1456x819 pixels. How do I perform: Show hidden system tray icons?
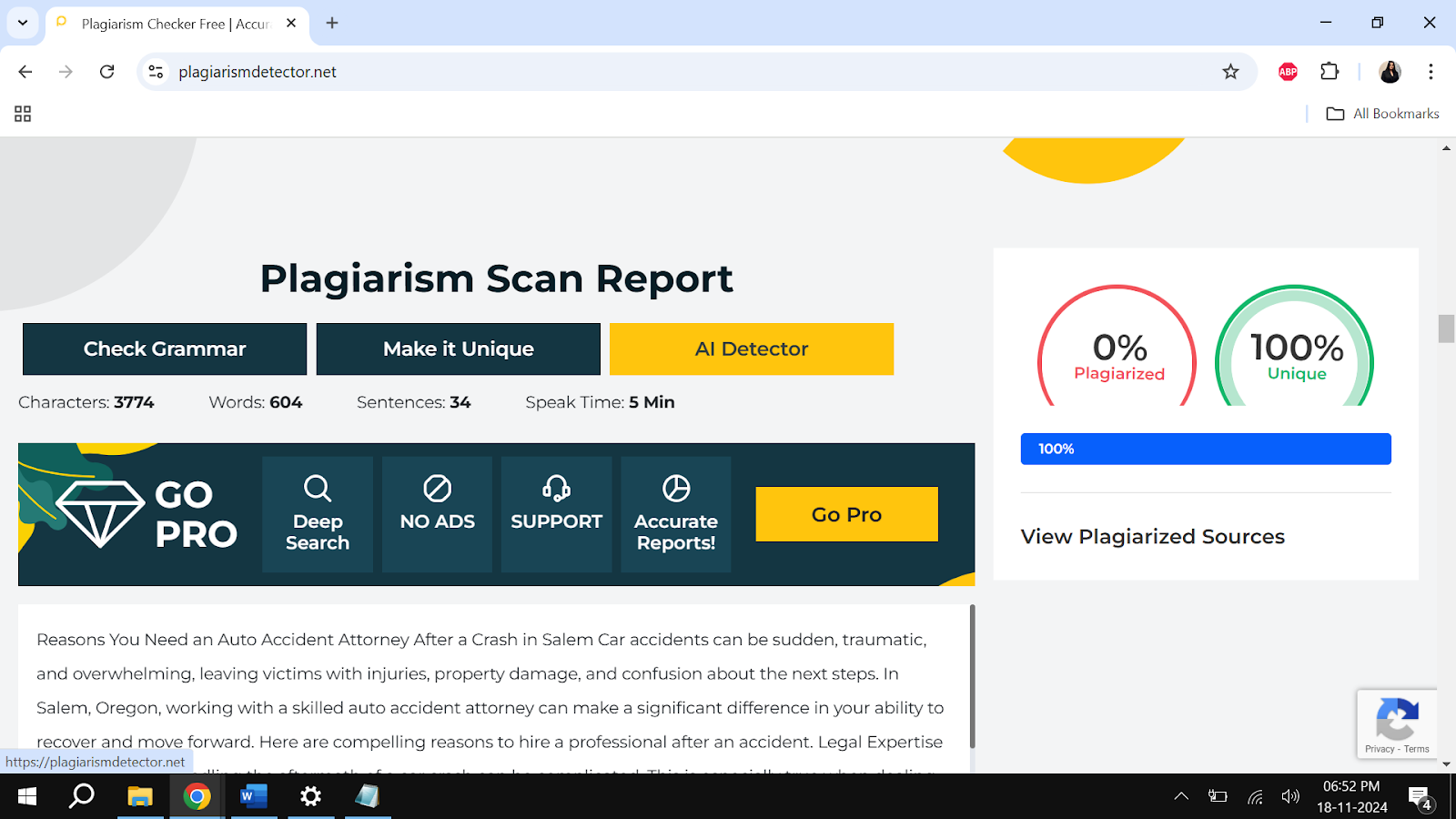(1181, 796)
